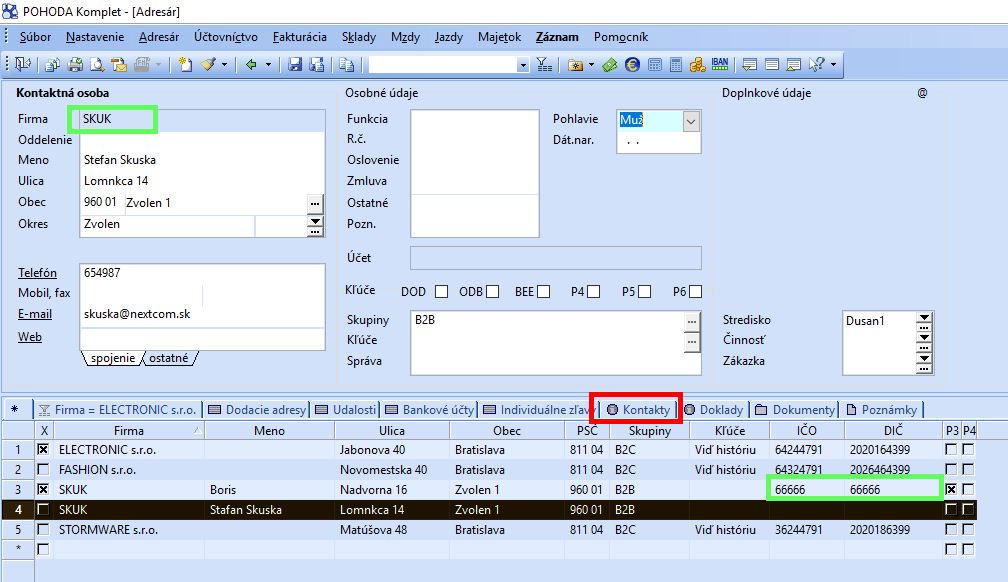The height and width of the screenshot is (582, 1008).
Task: Tick the P5 key checkbox
Action: (x=645, y=292)
